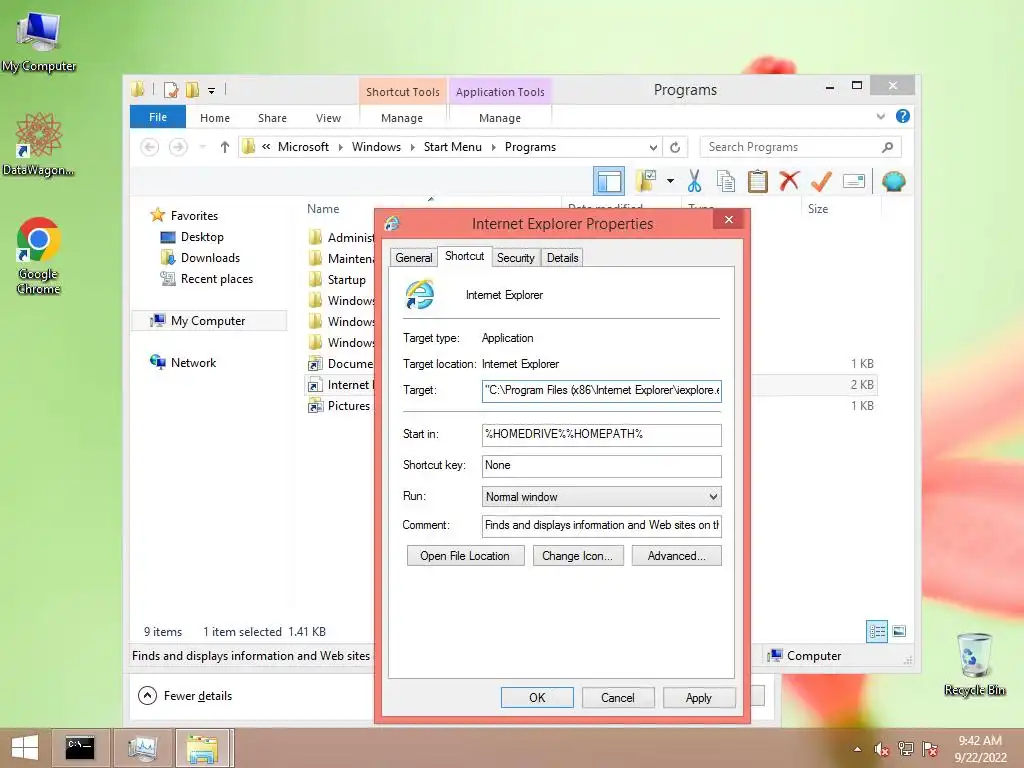Open the File menu tab
Viewport: 1024px width, 768px height.
[x=158, y=117]
